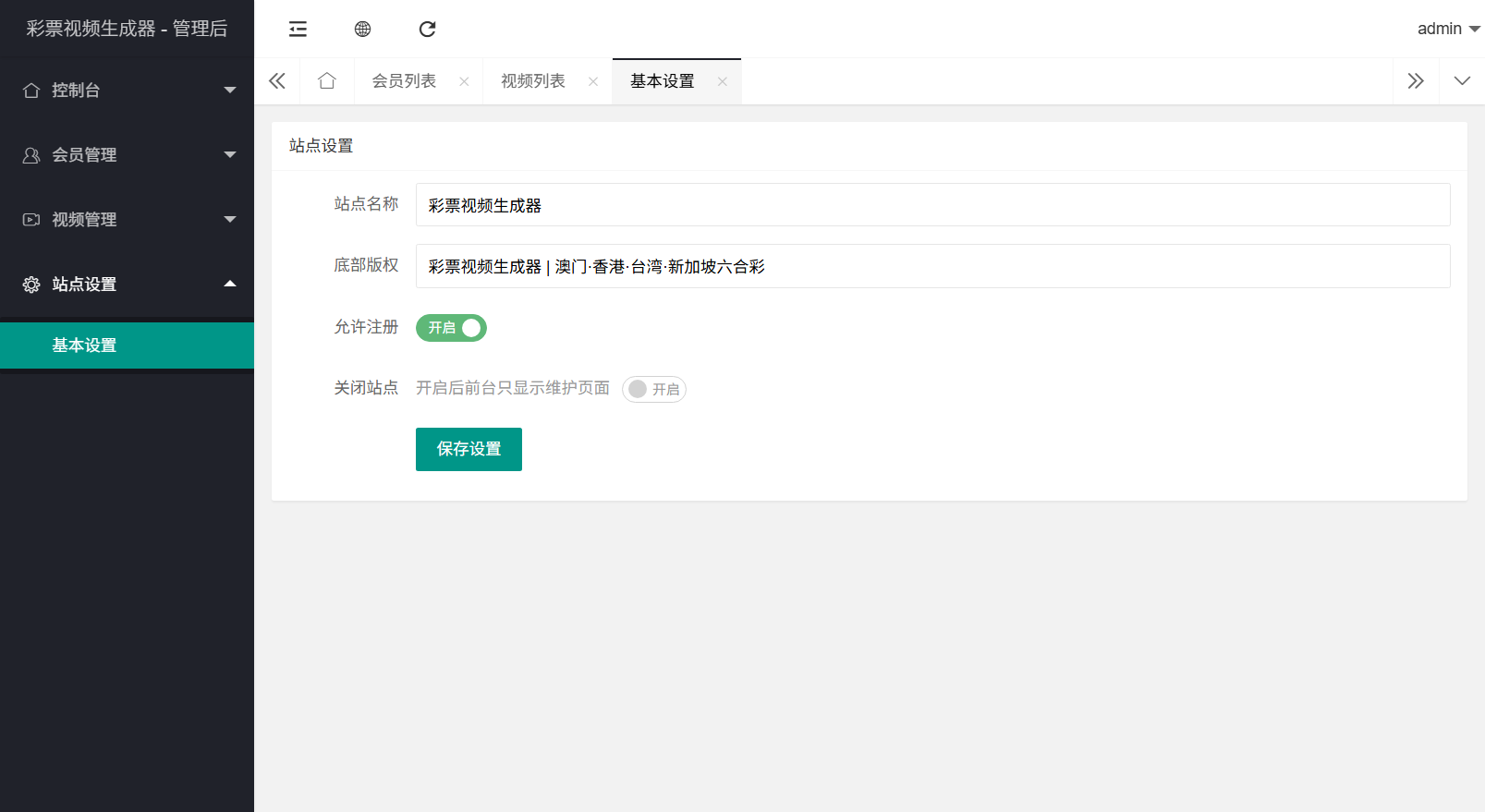Open the 会员管理 sidebar menu
Image resolution: width=1485 pixels, height=812 pixels.
pyautogui.click(x=127, y=155)
